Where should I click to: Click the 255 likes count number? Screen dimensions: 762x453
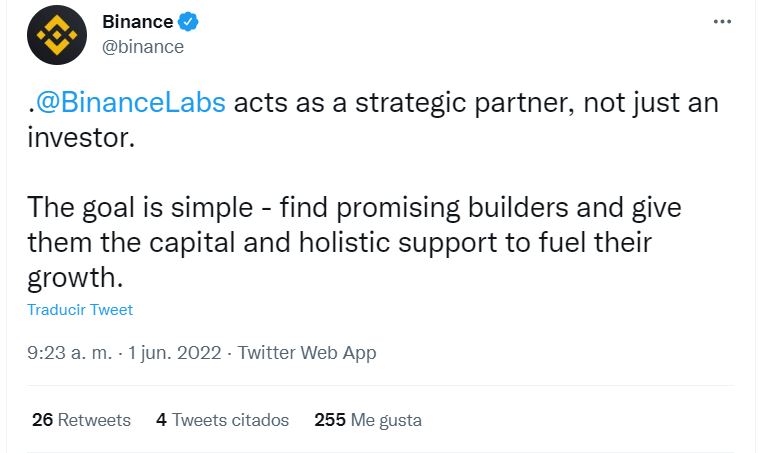click(330, 420)
